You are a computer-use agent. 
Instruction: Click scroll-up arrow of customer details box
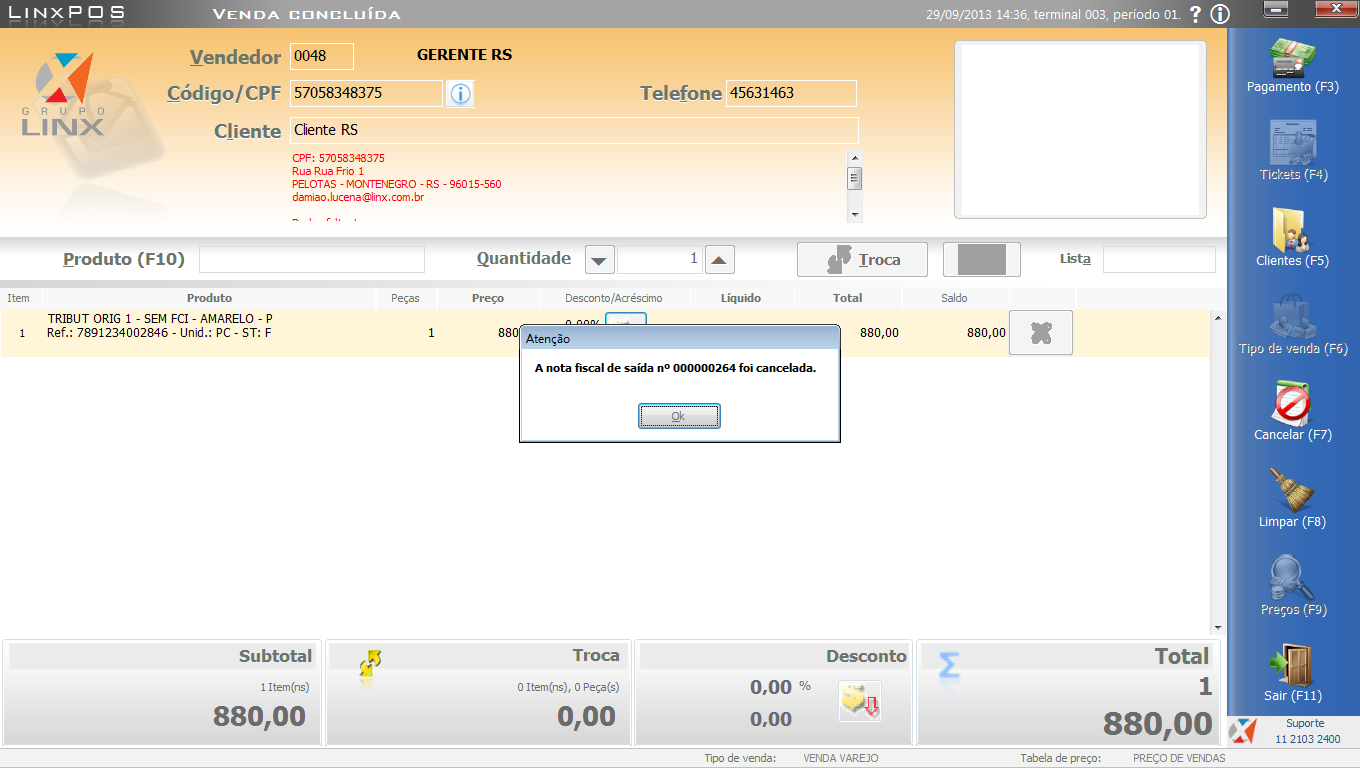854,156
